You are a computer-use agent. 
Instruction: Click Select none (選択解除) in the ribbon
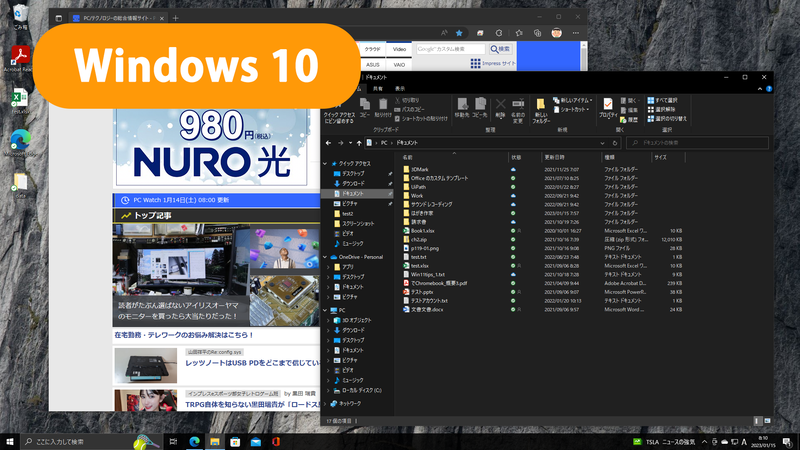click(661, 110)
